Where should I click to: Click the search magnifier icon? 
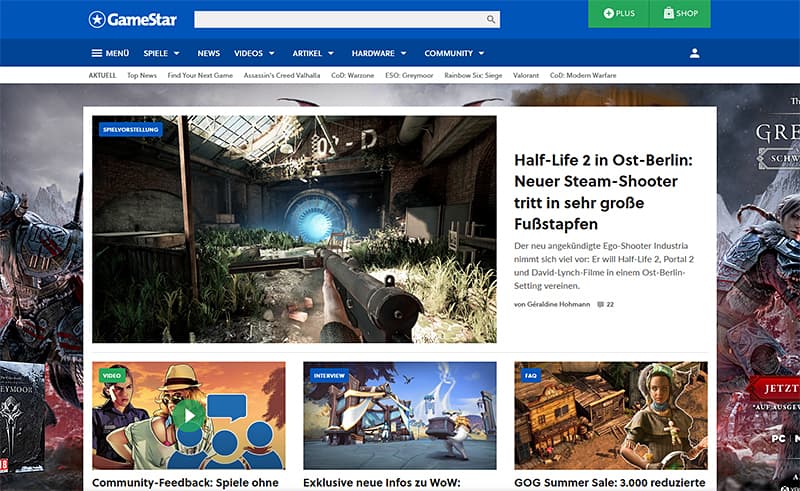490,19
